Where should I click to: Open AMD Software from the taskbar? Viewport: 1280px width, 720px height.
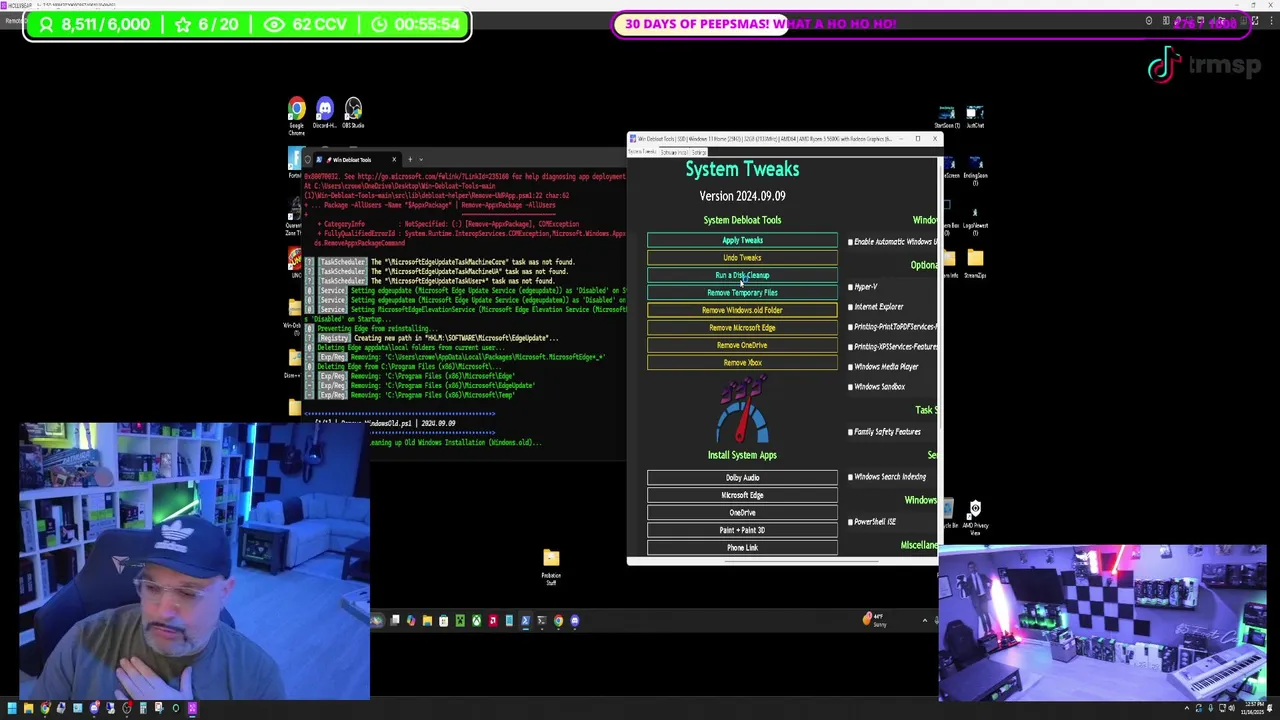coord(493,621)
